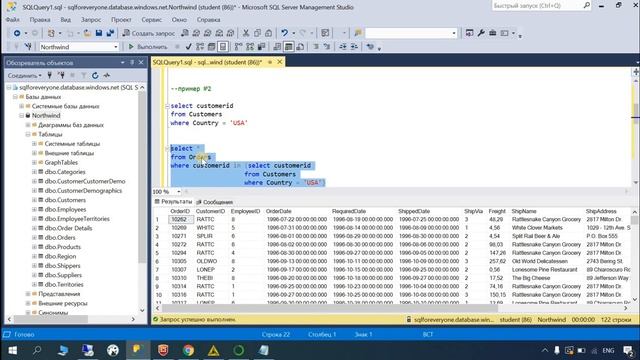Click the Windows Start button
The height and width of the screenshot is (360, 640).
pos(12,350)
